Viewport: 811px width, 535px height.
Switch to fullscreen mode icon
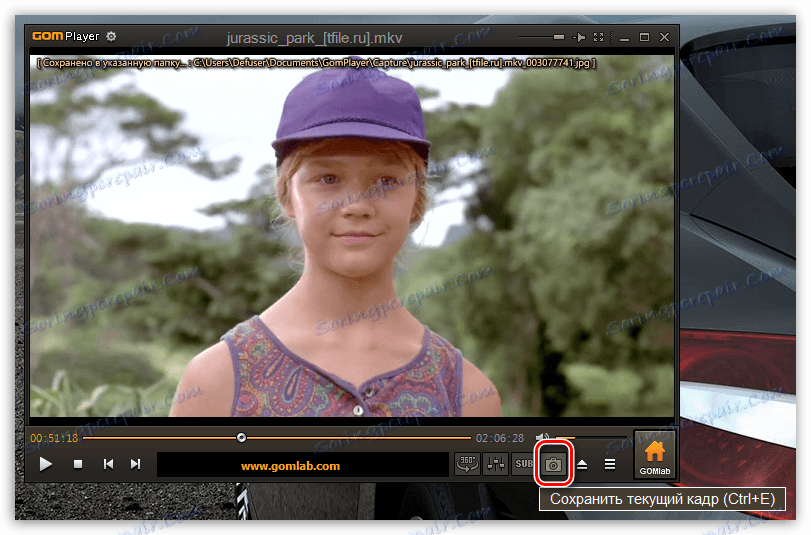pos(598,37)
